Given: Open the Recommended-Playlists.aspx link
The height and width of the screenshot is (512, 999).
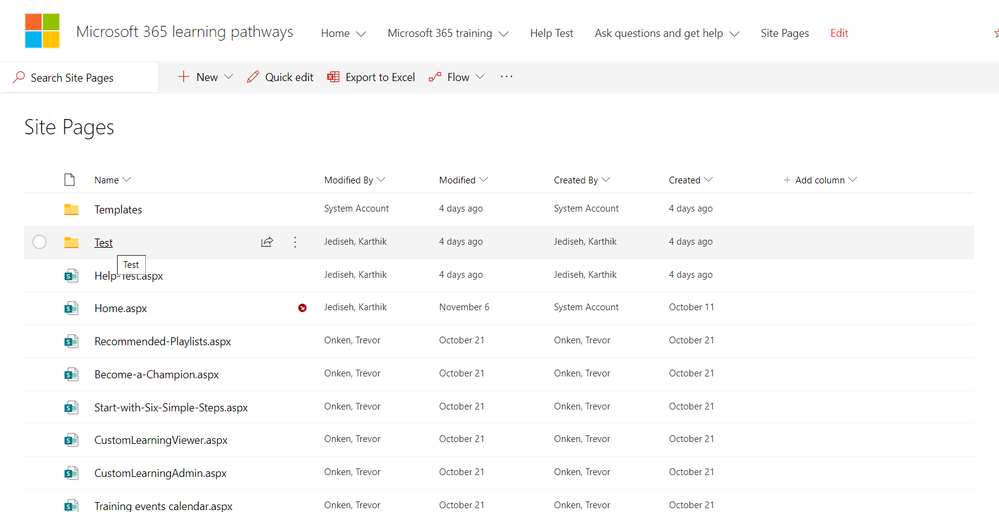Looking at the screenshot, I should (162, 341).
